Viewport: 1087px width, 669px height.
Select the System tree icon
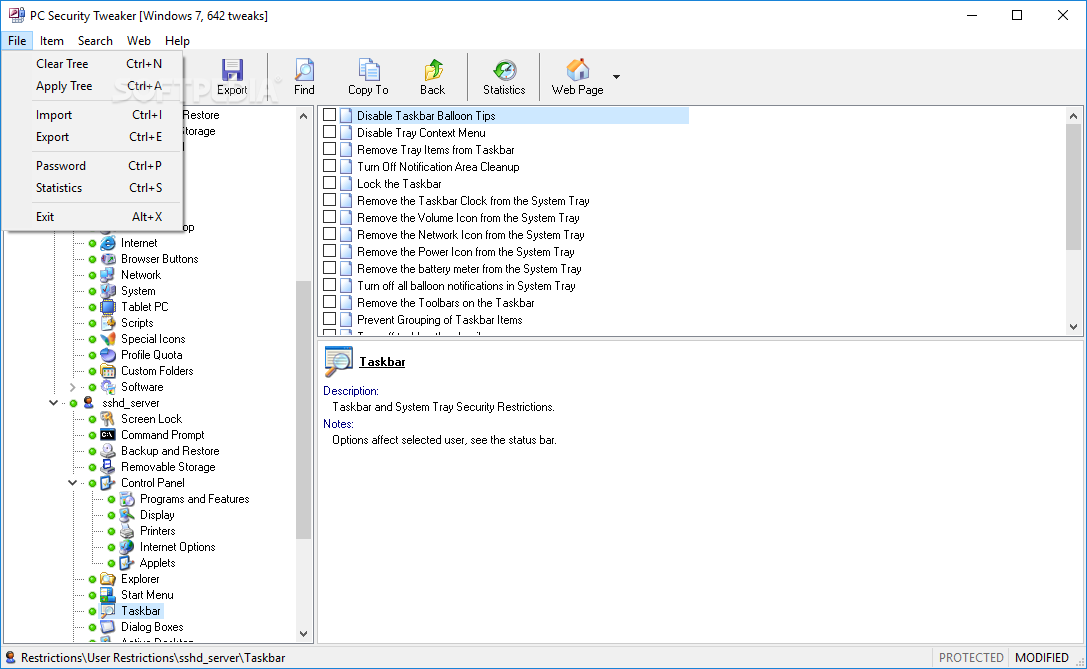click(108, 291)
